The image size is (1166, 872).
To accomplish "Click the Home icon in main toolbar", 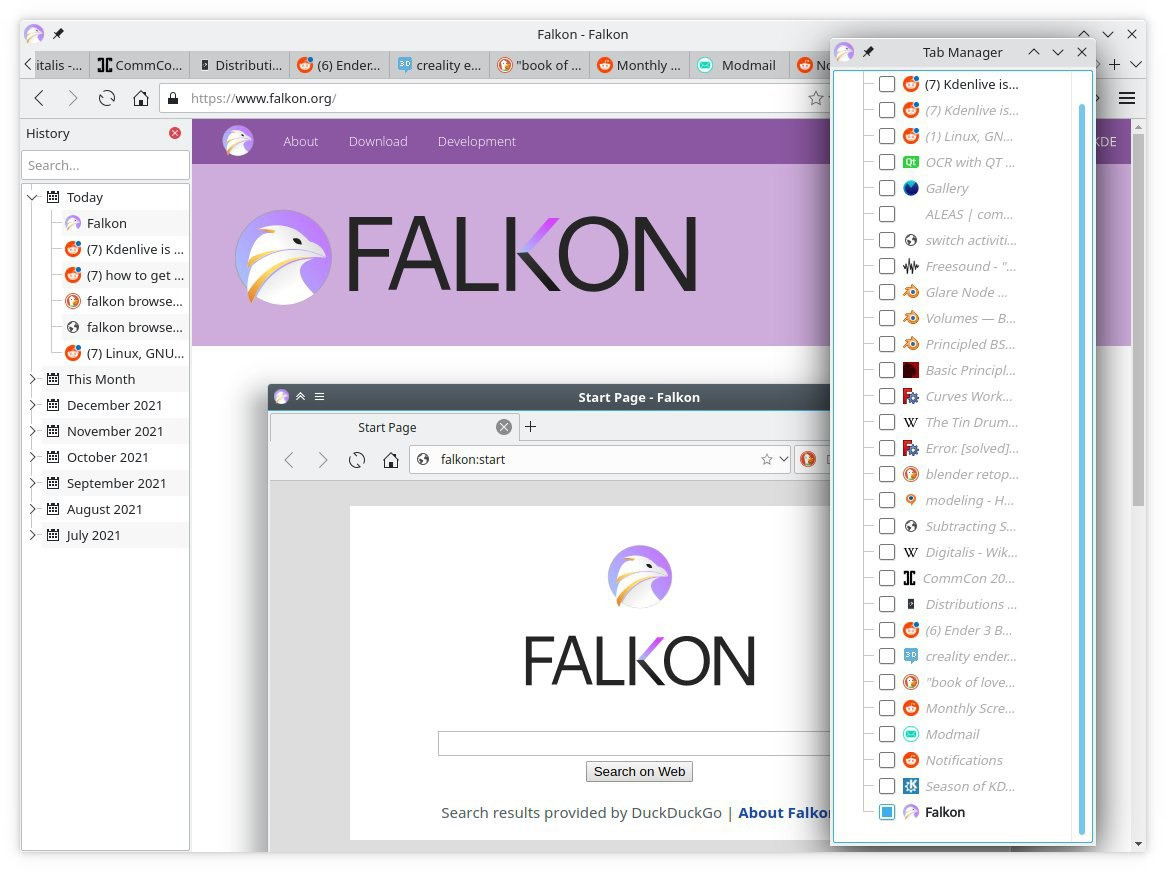I will (x=141, y=98).
